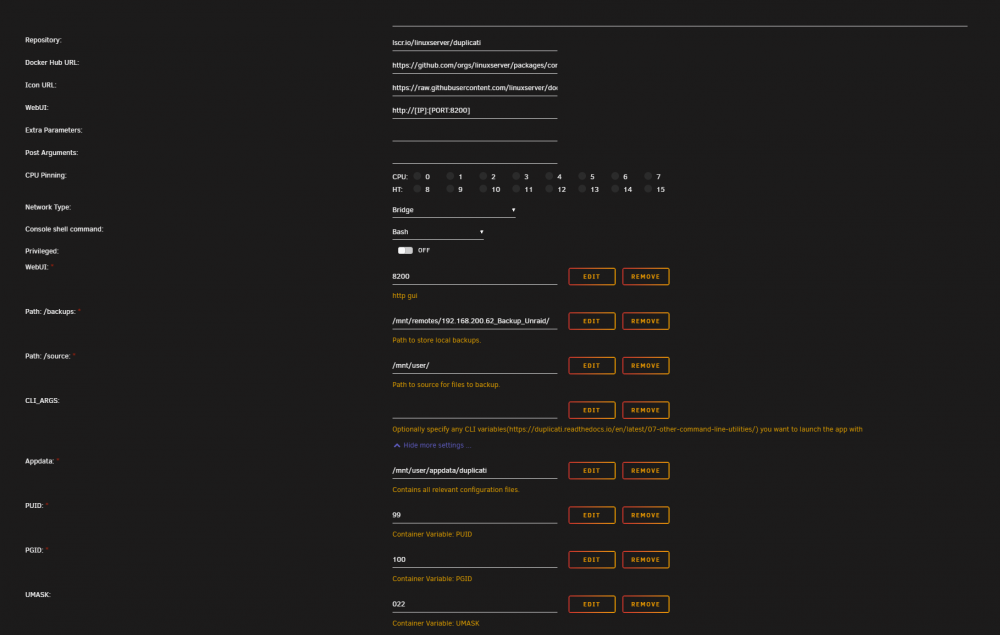Remove the PGID variable

pyautogui.click(x=645, y=560)
